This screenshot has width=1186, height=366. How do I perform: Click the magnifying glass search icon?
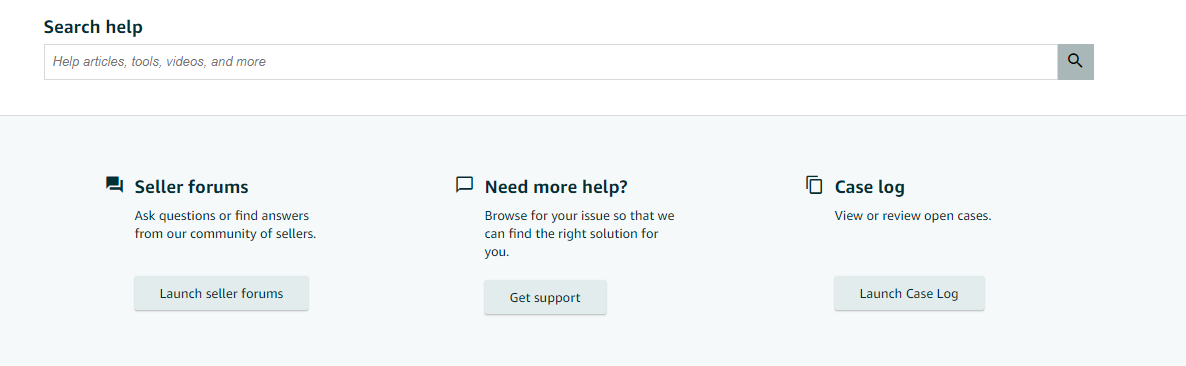click(x=1075, y=62)
